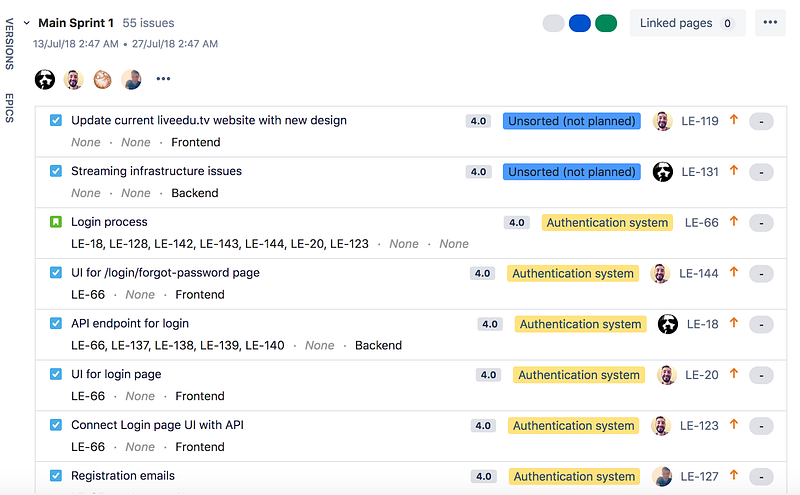Click assignee avatar on LE-123 row

click(661, 426)
